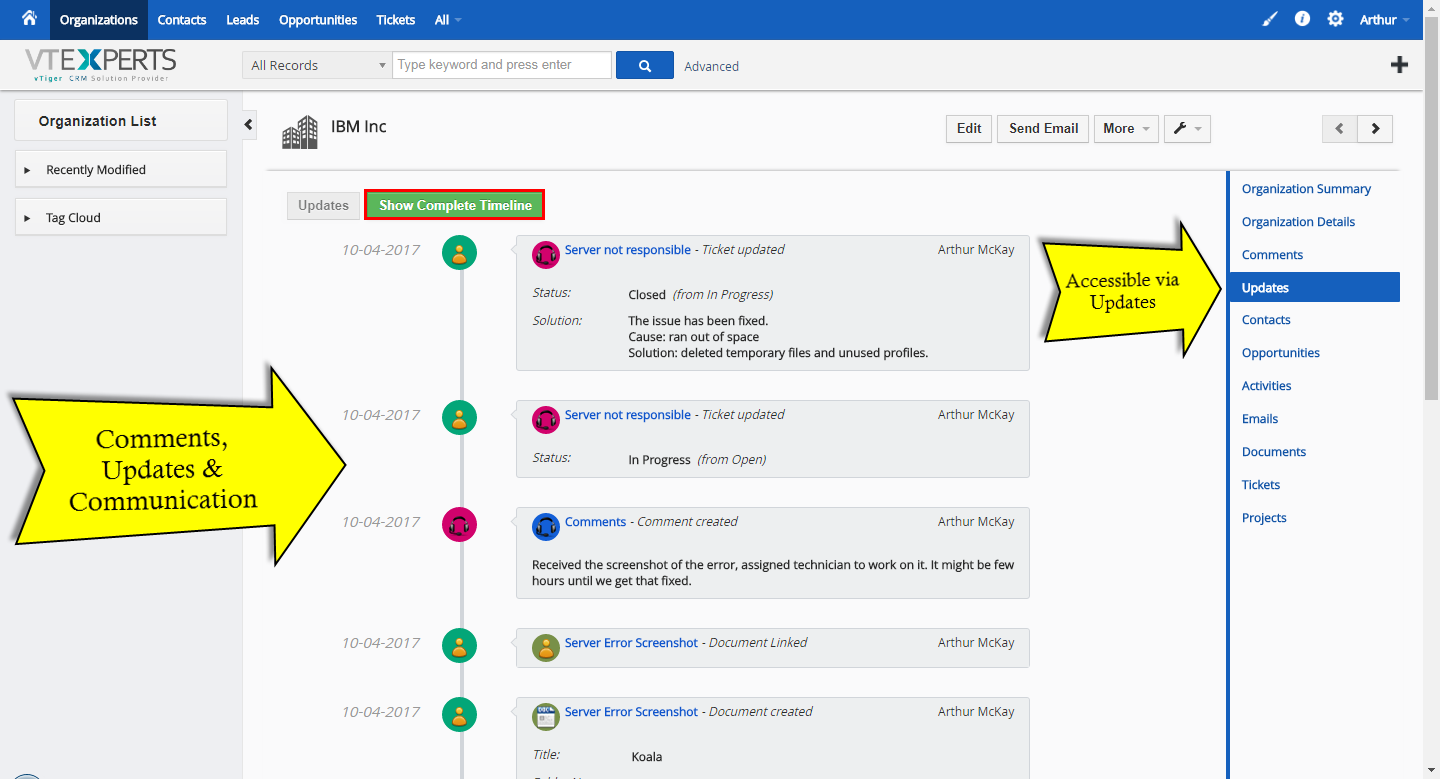Open the theme brush icon
Image resolution: width=1440 pixels, height=779 pixels.
[1269, 19]
